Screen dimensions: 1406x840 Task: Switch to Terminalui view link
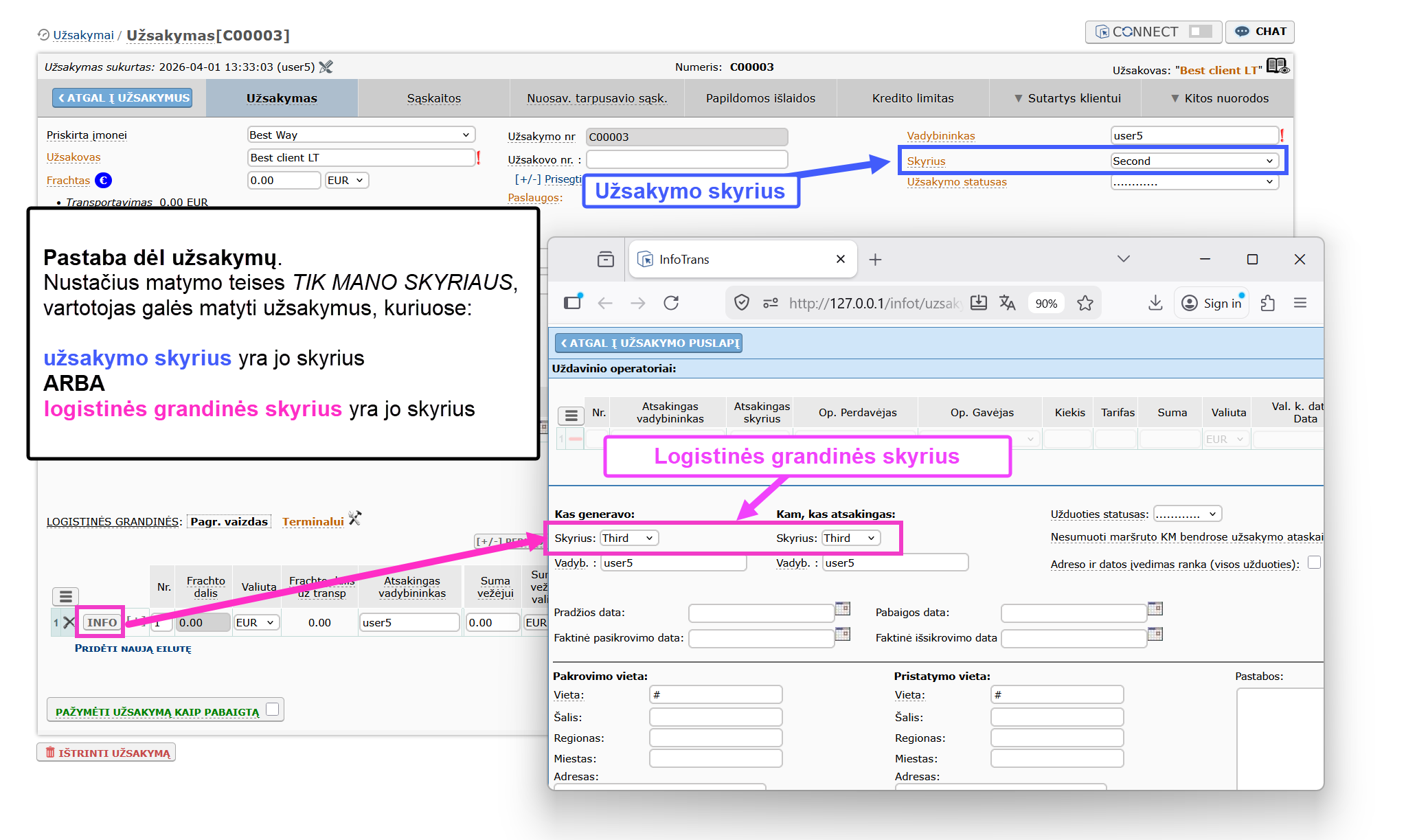[313, 521]
